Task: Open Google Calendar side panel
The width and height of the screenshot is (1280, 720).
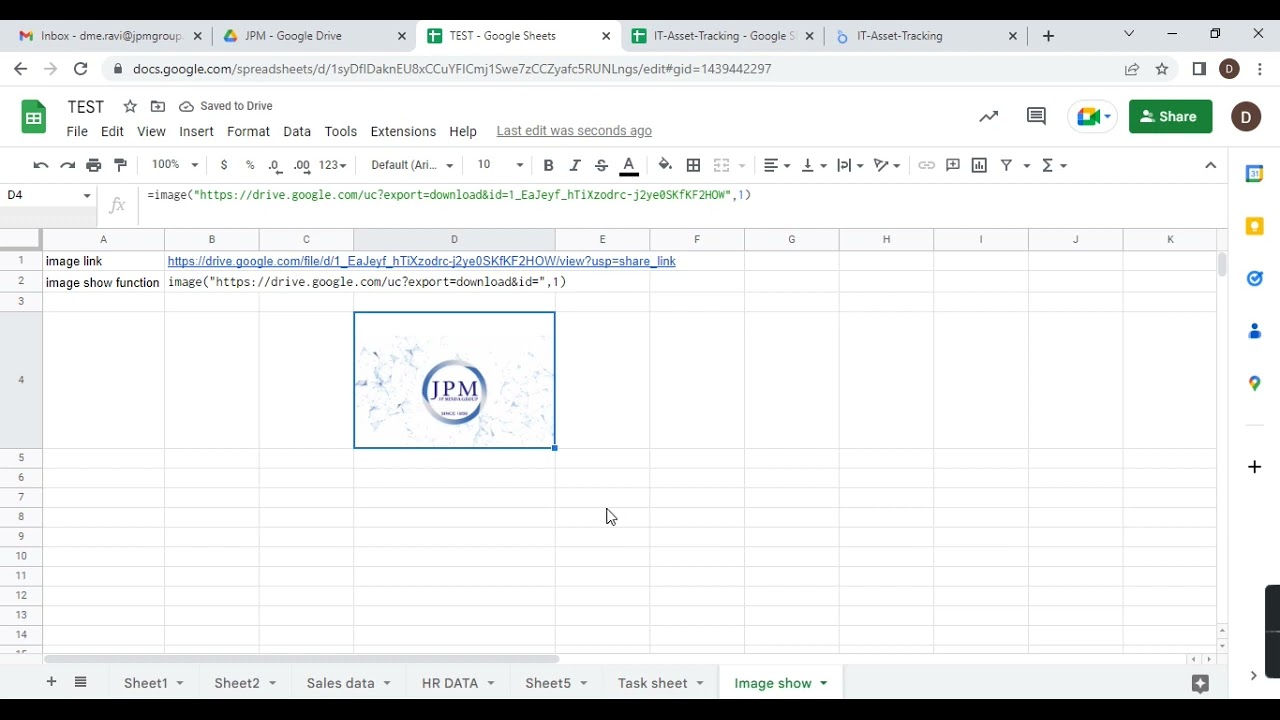Action: pyautogui.click(x=1254, y=174)
